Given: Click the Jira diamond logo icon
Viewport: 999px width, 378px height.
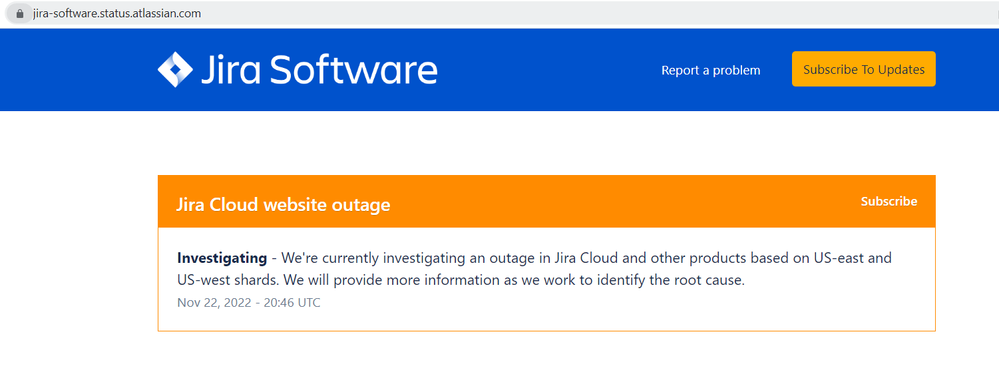Looking at the screenshot, I should click(x=175, y=69).
